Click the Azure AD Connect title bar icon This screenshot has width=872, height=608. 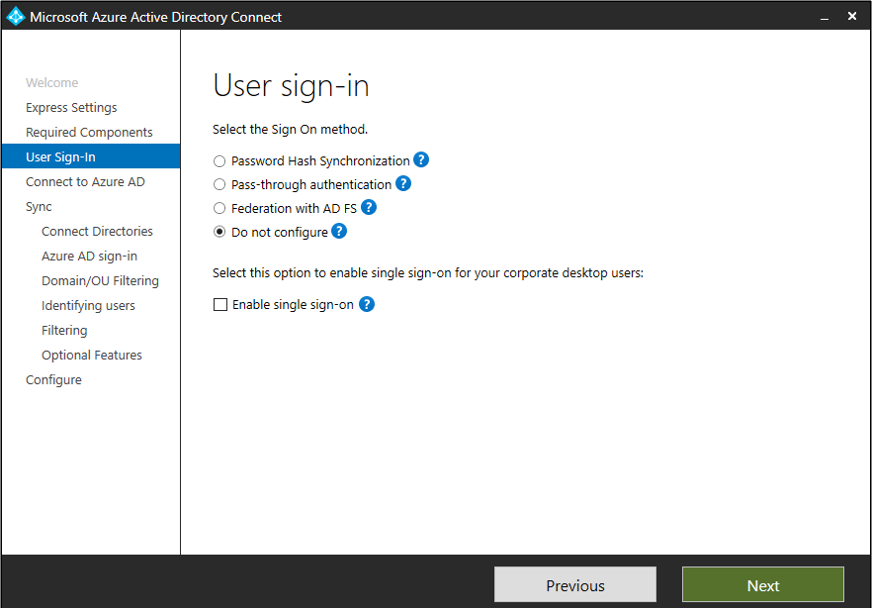(x=14, y=16)
